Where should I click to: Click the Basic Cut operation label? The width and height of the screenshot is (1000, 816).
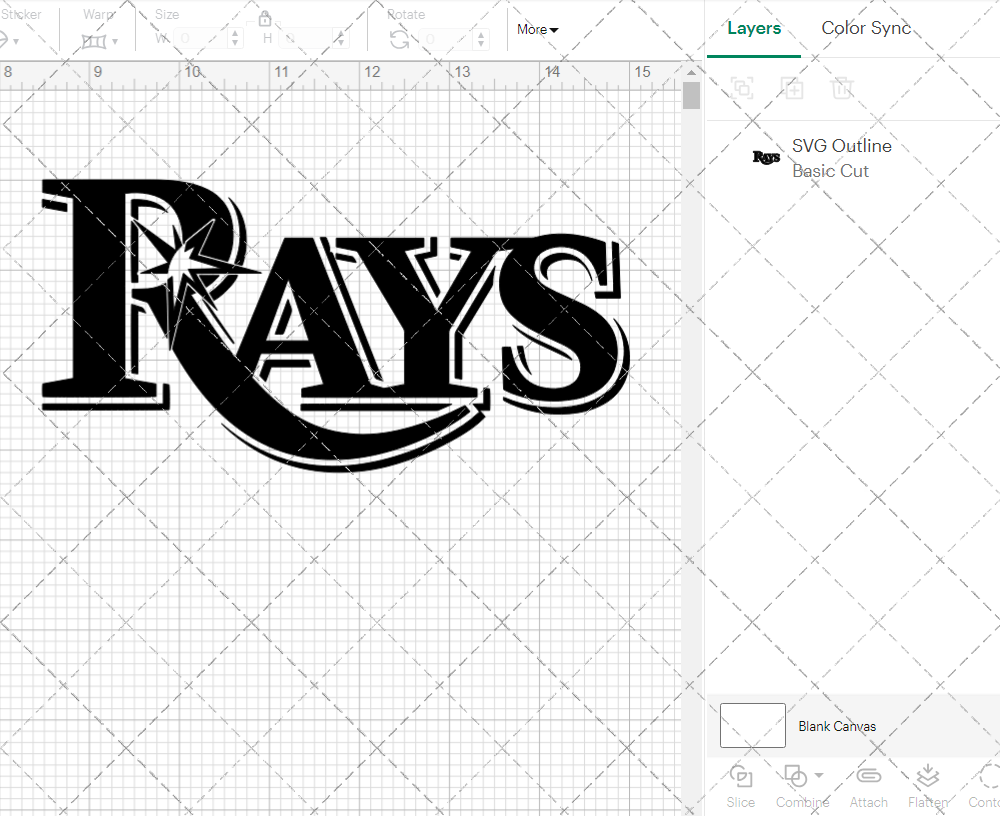830,171
